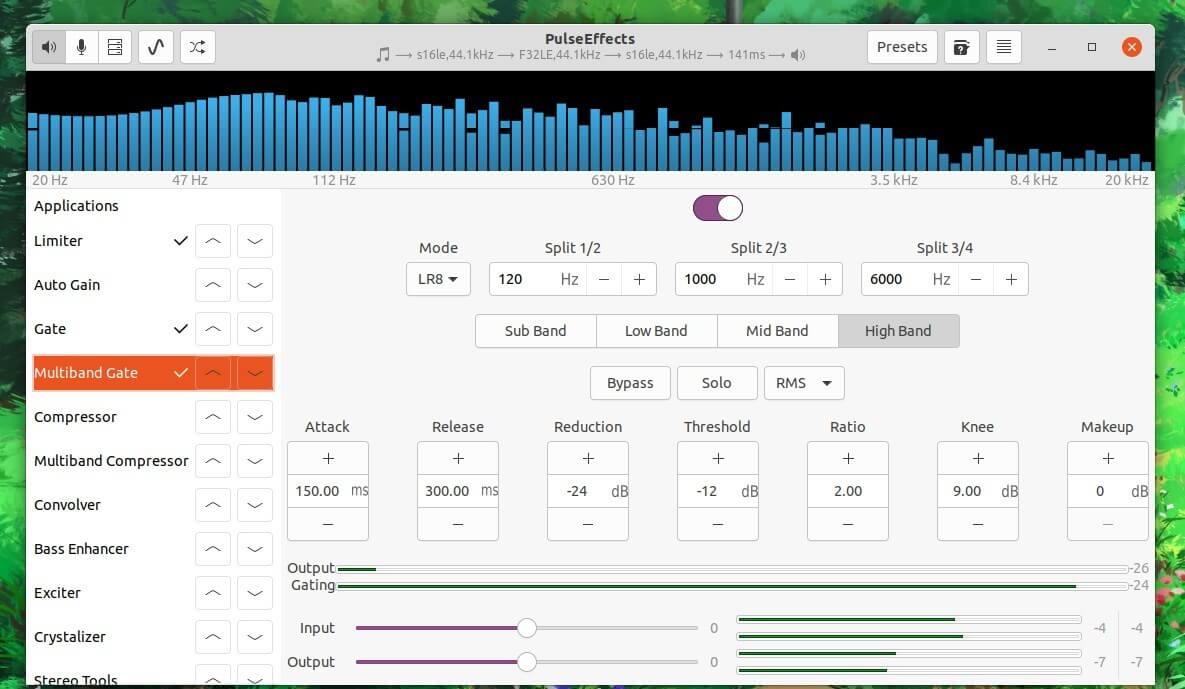This screenshot has height=689, width=1185.
Task: Open the help icon next to Presets
Action: [961, 47]
